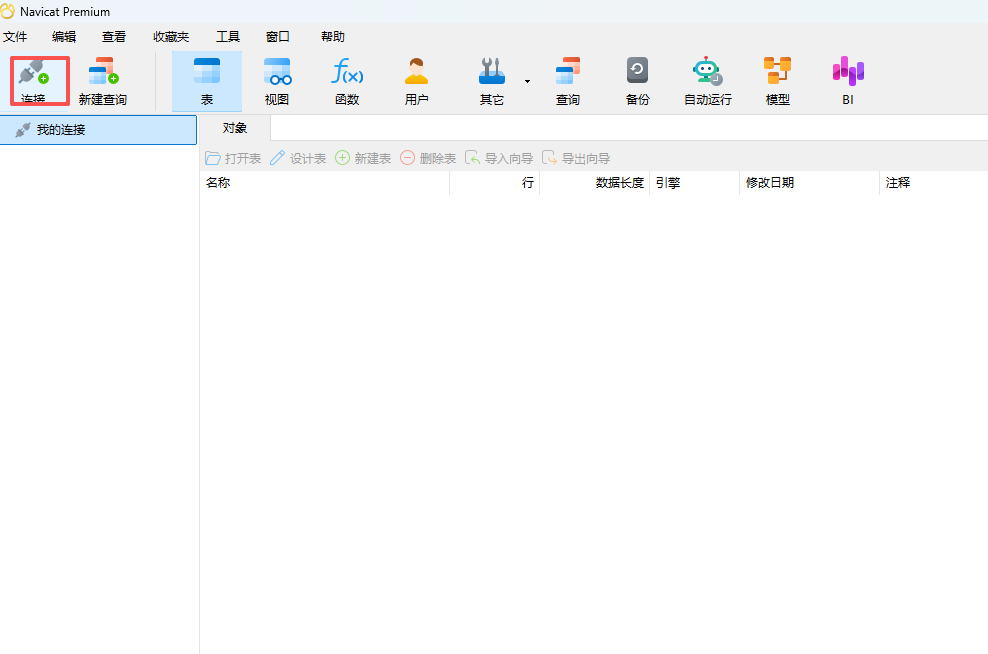Click the Navicat Premium title bar logo
The height and width of the screenshot is (654, 988).
(x=8, y=11)
